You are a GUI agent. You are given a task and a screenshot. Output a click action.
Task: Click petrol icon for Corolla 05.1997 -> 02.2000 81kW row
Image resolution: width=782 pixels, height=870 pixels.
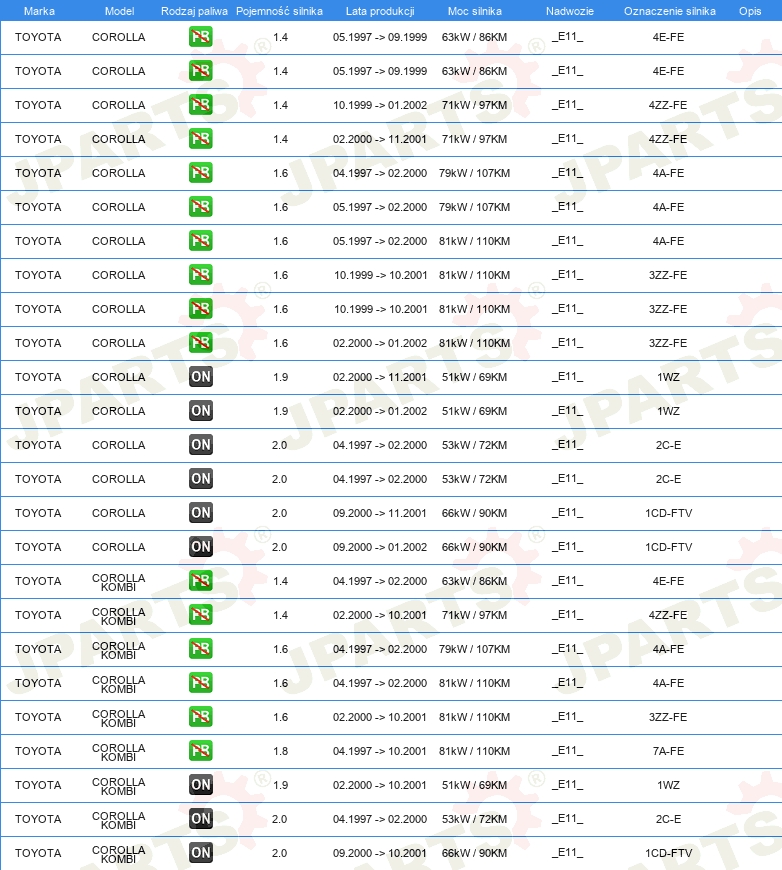pos(200,241)
